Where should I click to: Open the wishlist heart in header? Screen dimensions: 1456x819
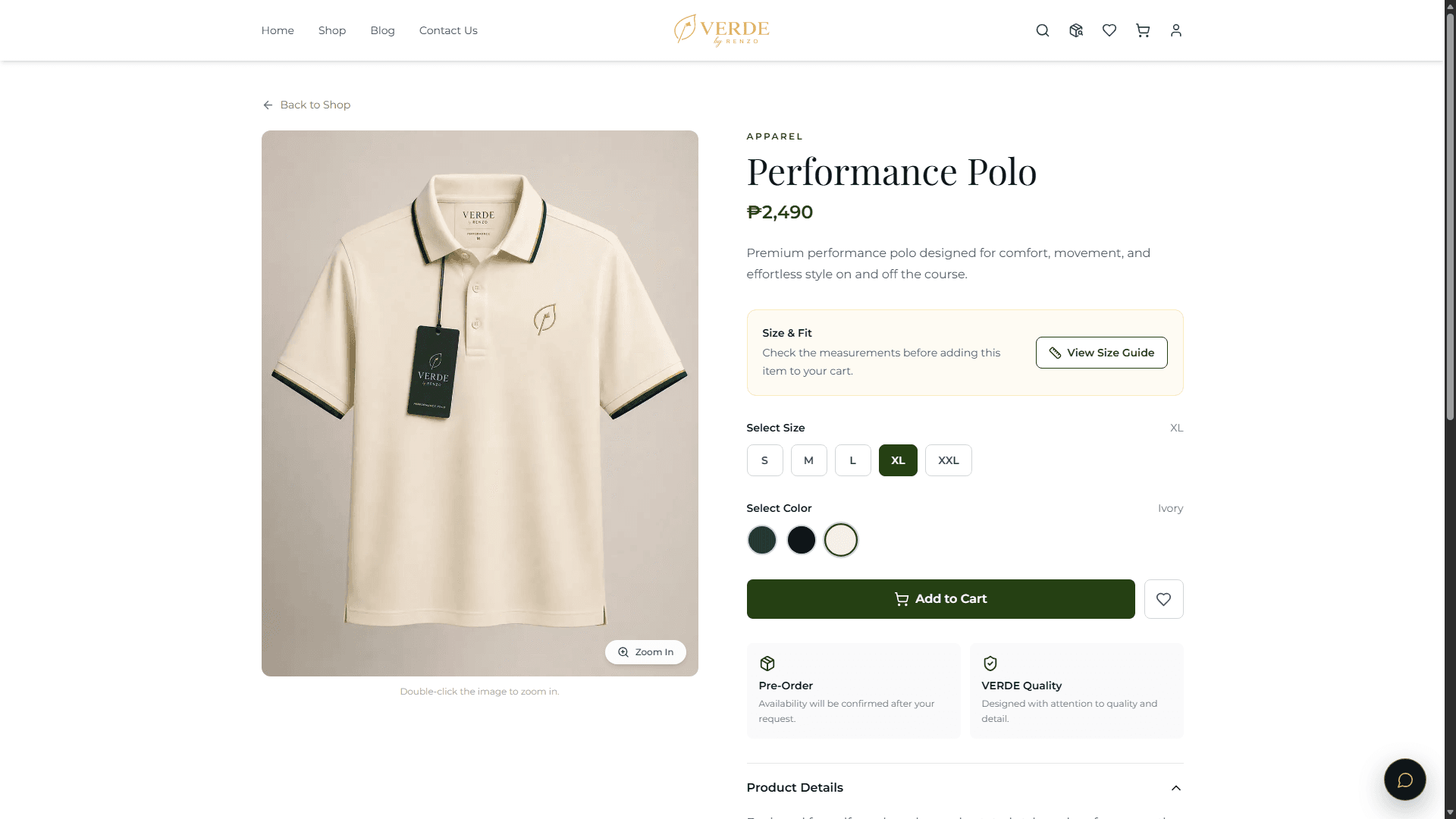tap(1109, 30)
